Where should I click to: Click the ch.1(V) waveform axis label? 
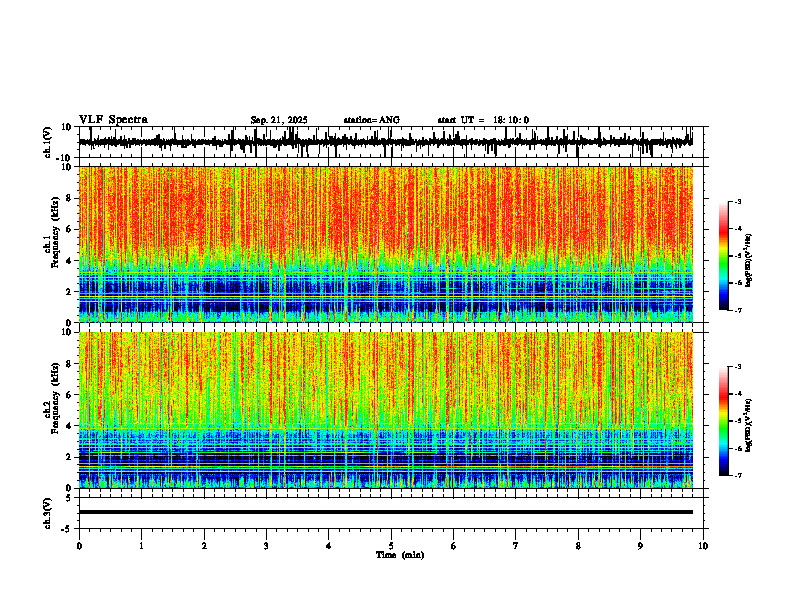(x=48, y=142)
